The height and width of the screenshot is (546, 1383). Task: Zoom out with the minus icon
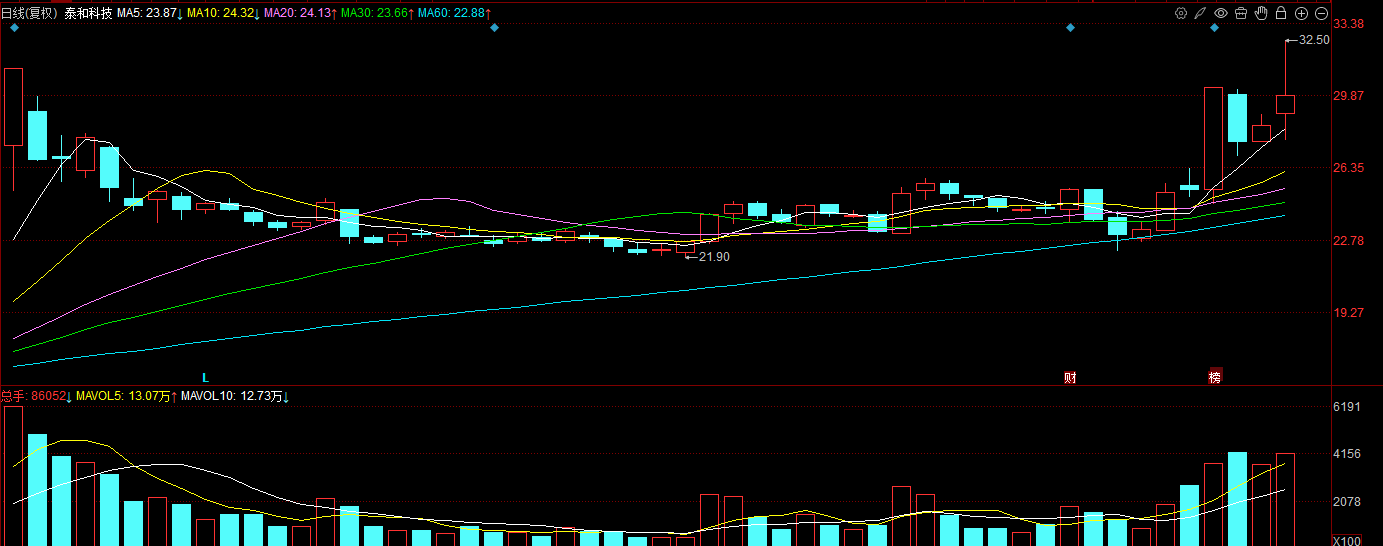pyautogui.click(x=1321, y=13)
